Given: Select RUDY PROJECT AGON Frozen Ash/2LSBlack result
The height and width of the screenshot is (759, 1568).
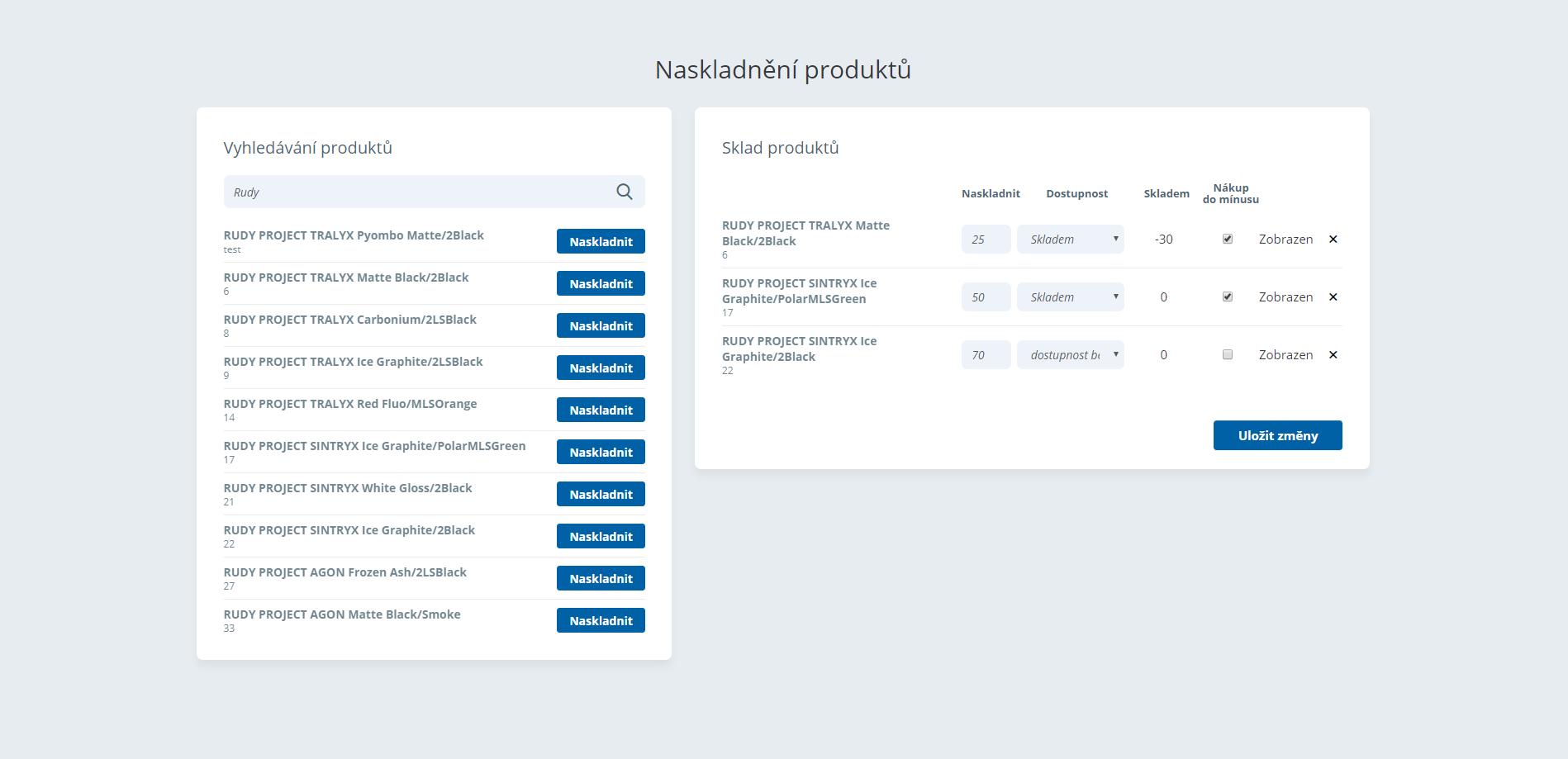Looking at the screenshot, I should pyautogui.click(x=345, y=572).
